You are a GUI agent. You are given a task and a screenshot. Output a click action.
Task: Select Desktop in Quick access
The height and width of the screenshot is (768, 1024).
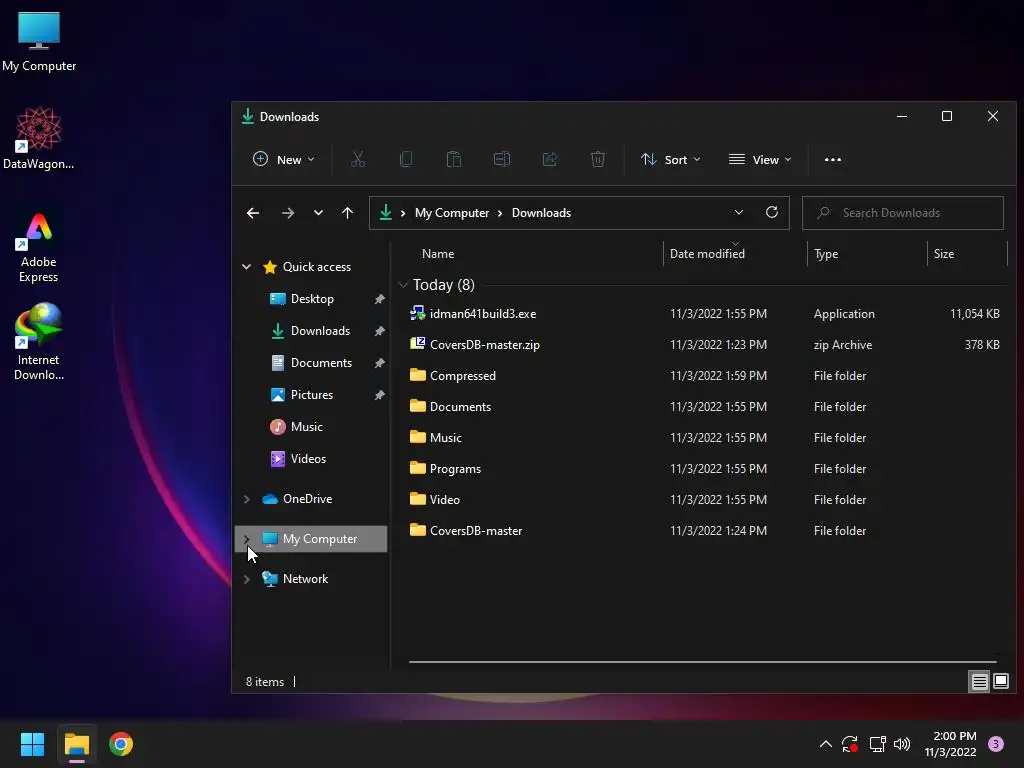[x=312, y=299]
